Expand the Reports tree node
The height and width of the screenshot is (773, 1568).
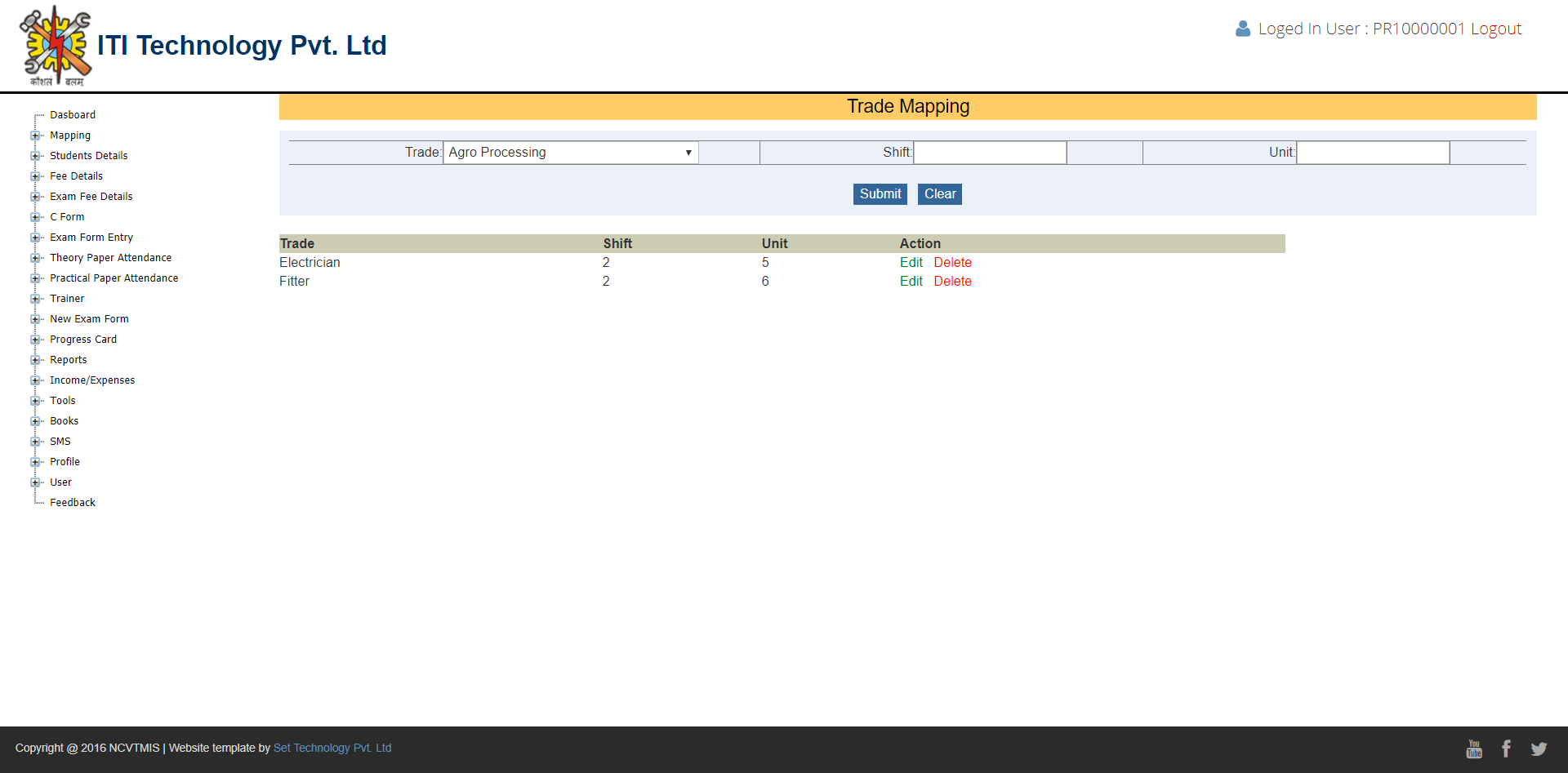pyautogui.click(x=35, y=360)
